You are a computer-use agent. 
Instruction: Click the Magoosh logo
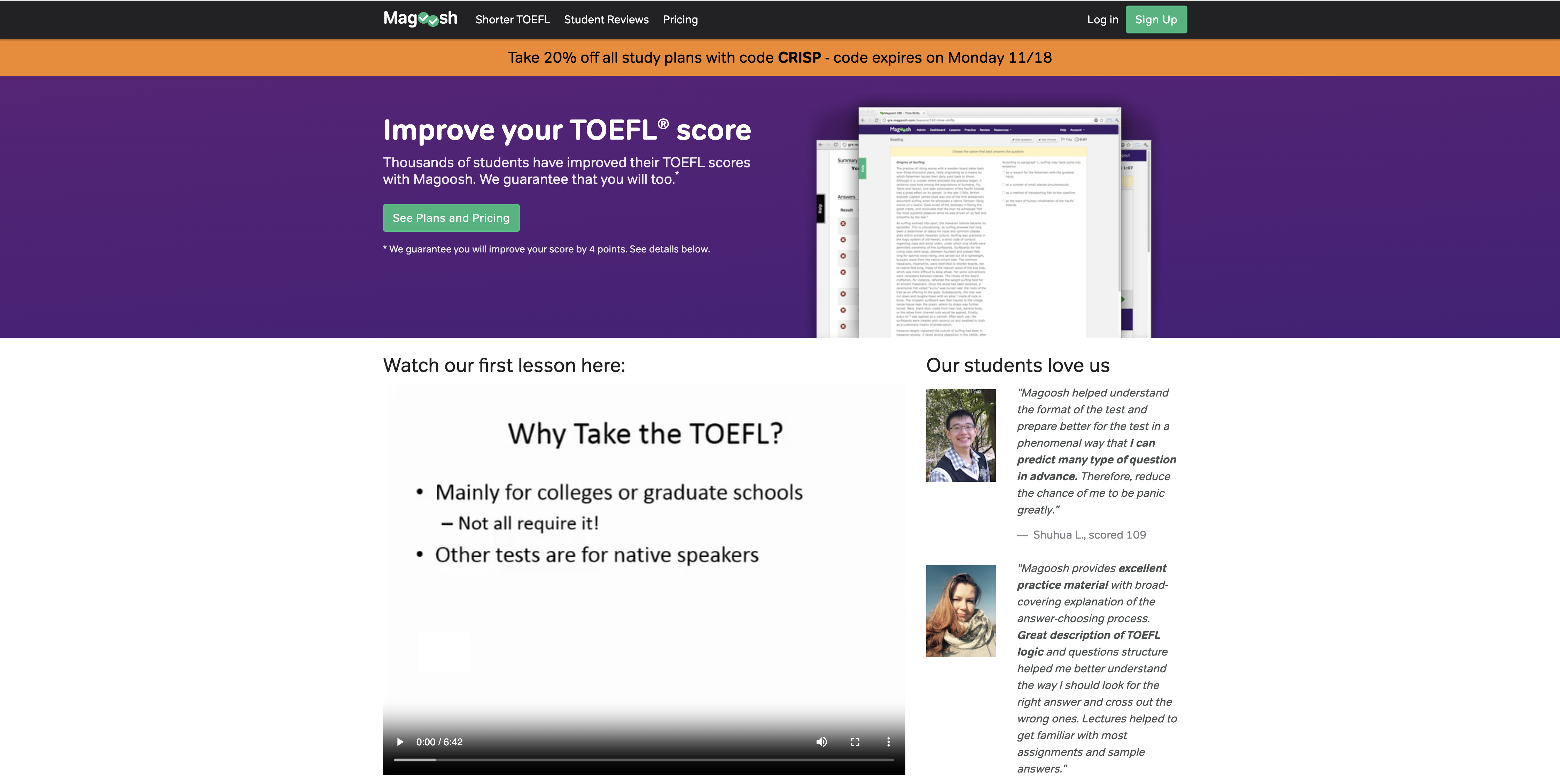pos(420,19)
